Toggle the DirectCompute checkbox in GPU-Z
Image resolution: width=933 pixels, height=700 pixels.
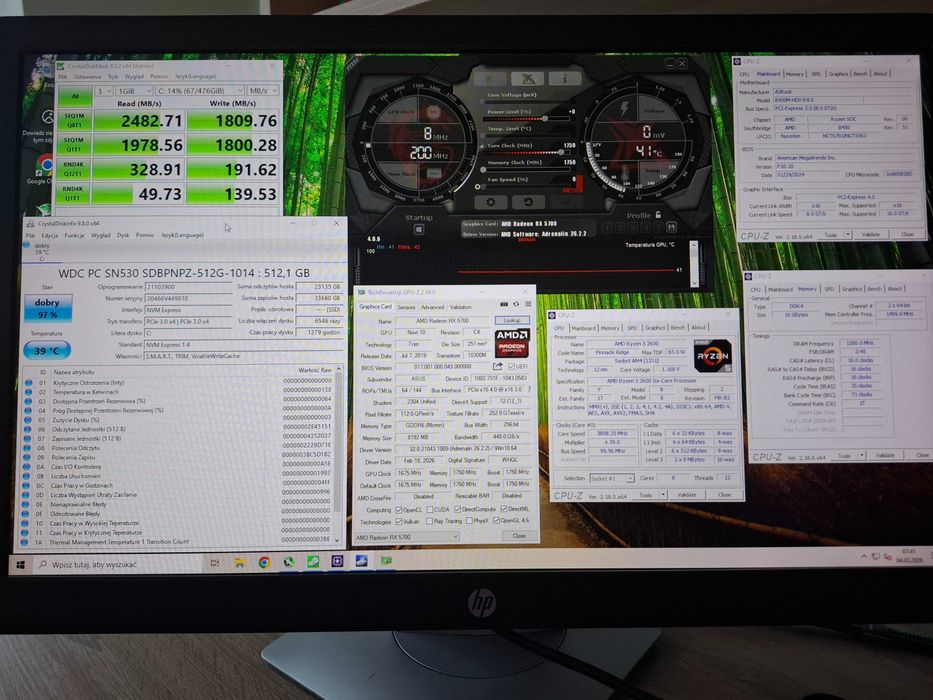[457, 510]
